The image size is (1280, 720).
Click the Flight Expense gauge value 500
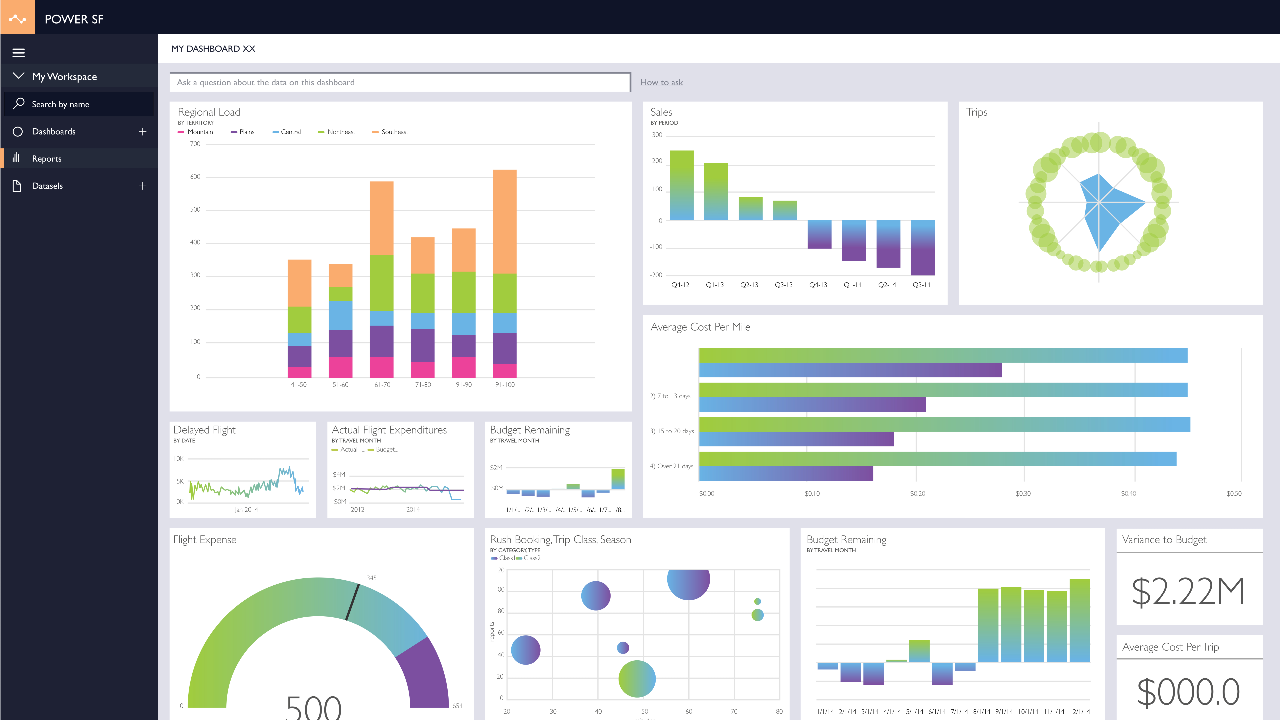pyautogui.click(x=314, y=707)
